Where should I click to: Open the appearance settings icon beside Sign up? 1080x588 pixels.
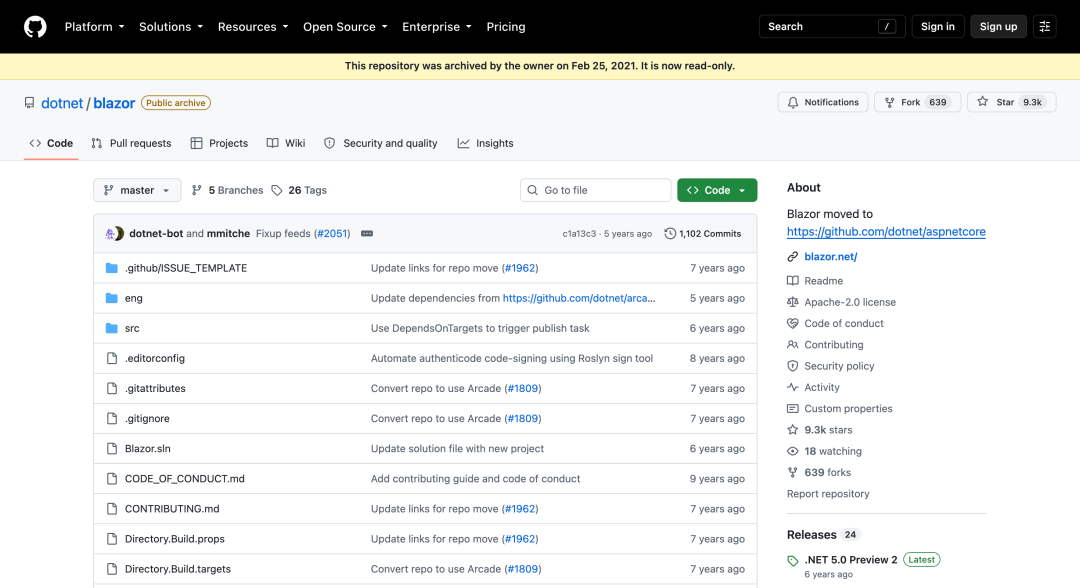(1044, 27)
